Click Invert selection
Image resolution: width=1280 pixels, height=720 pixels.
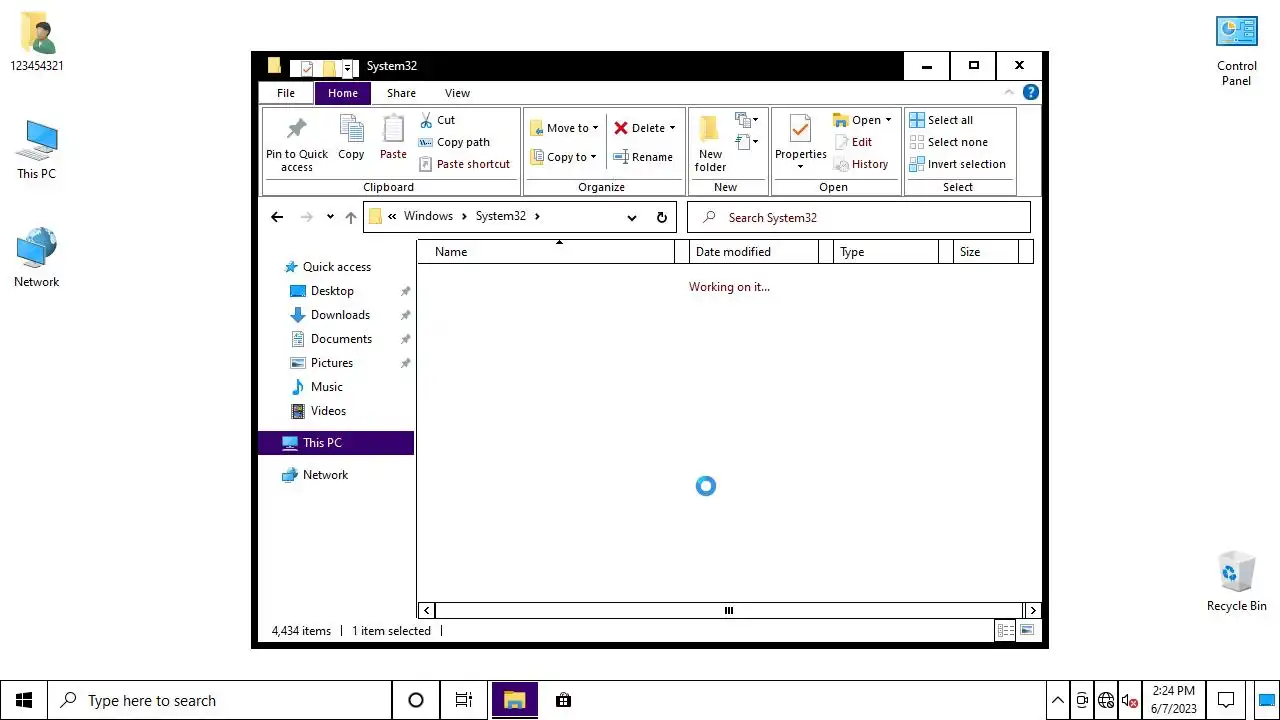point(957,164)
